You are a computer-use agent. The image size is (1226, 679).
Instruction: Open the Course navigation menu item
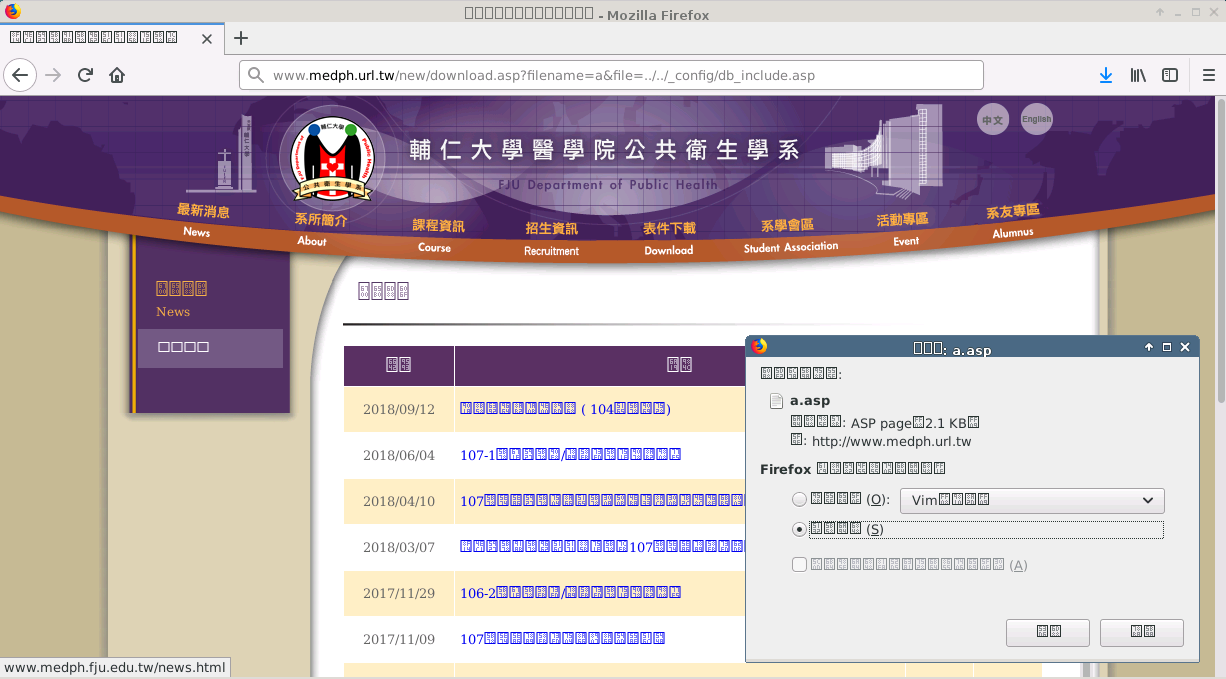click(x=438, y=236)
